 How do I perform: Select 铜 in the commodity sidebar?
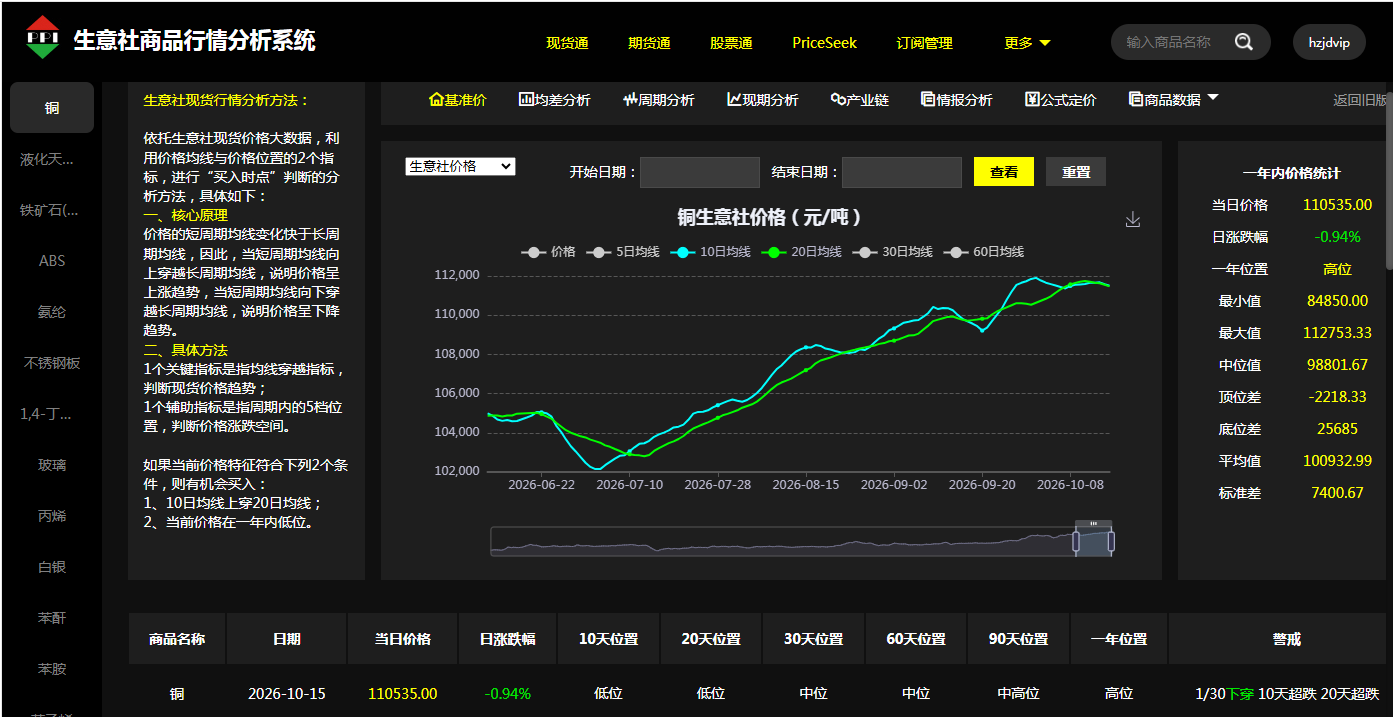pyautogui.click(x=52, y=108)
